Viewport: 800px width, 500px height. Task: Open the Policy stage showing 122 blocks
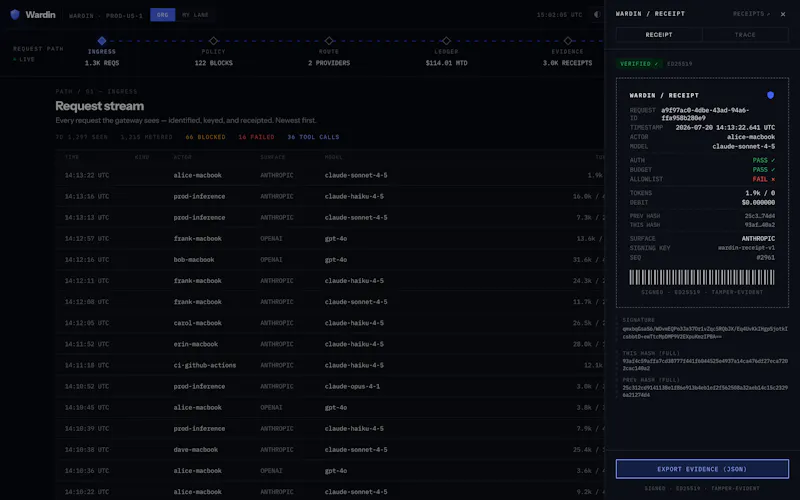pos(213,57)
